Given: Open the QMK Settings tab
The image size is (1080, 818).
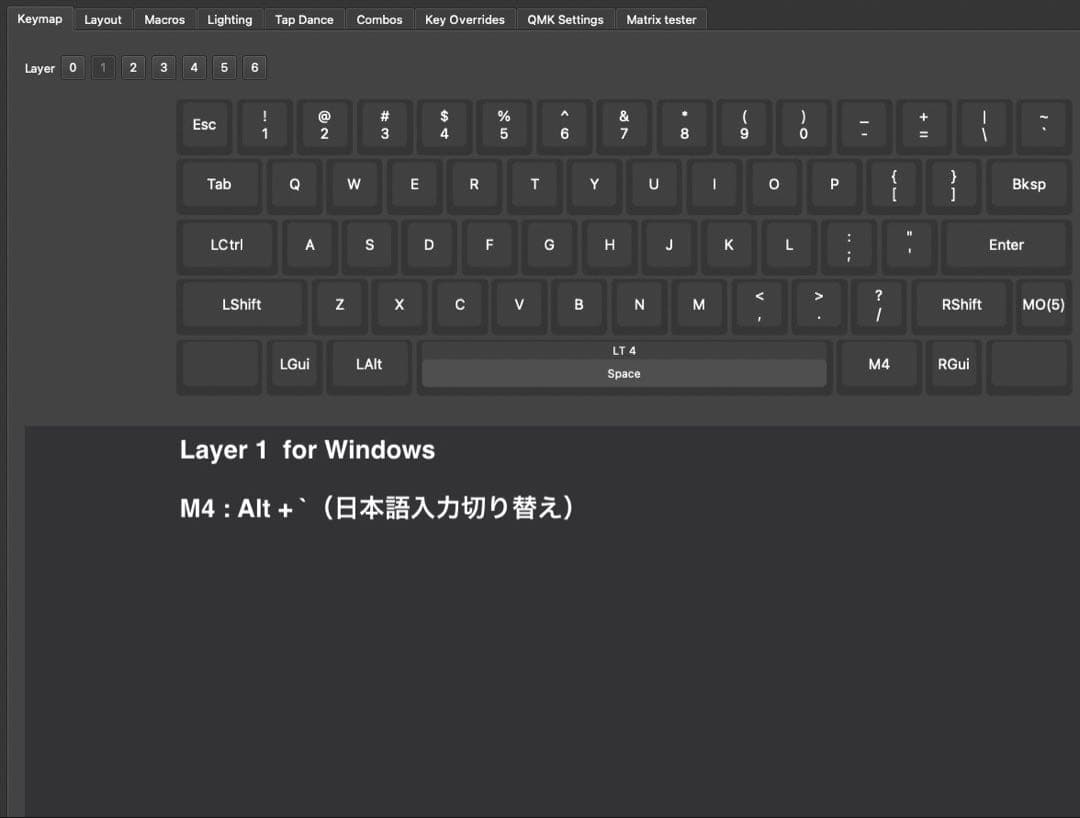Looking at the screenshot, I should point(565,19).
